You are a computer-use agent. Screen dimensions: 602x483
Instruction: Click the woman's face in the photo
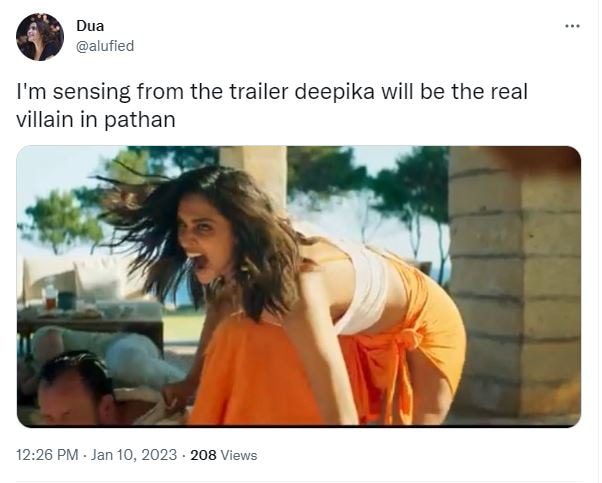[x=205, y=239]
